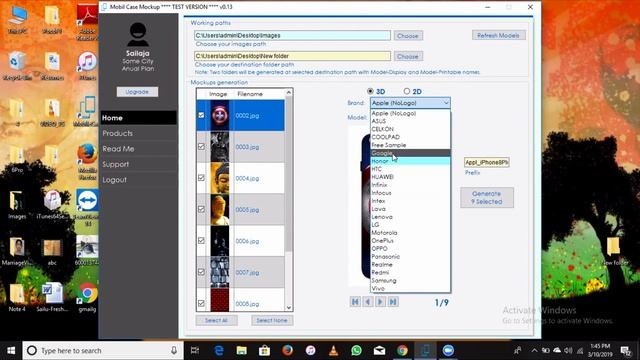The width and height of the screenshot is (640, 360).
Task: Open Chrome in the taskbar
Action: click(402, 350)
